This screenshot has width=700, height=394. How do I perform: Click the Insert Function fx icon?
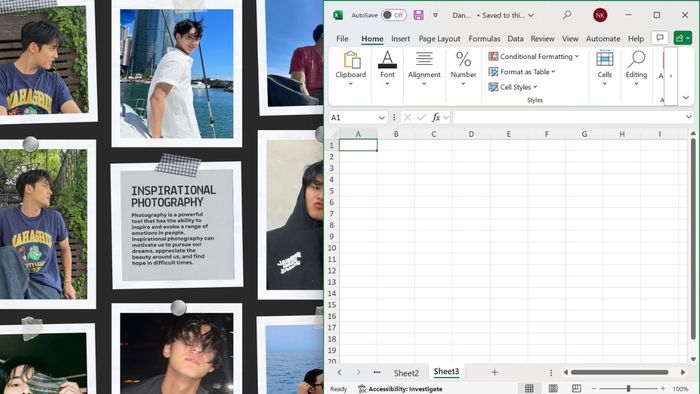(x=436, y=117)
